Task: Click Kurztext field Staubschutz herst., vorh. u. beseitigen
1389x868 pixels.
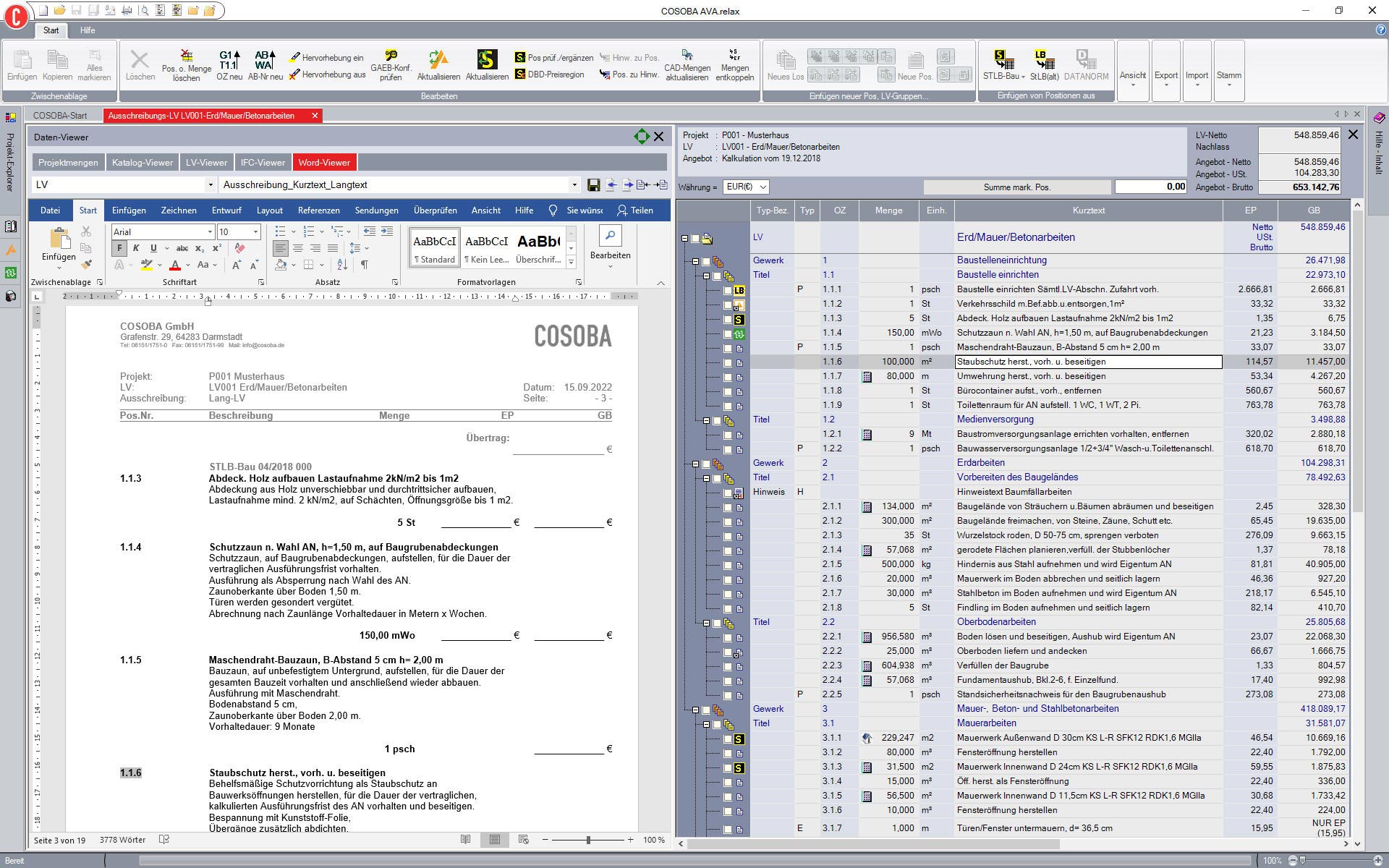Action: pyautogui.click(x=1088, y=362)
